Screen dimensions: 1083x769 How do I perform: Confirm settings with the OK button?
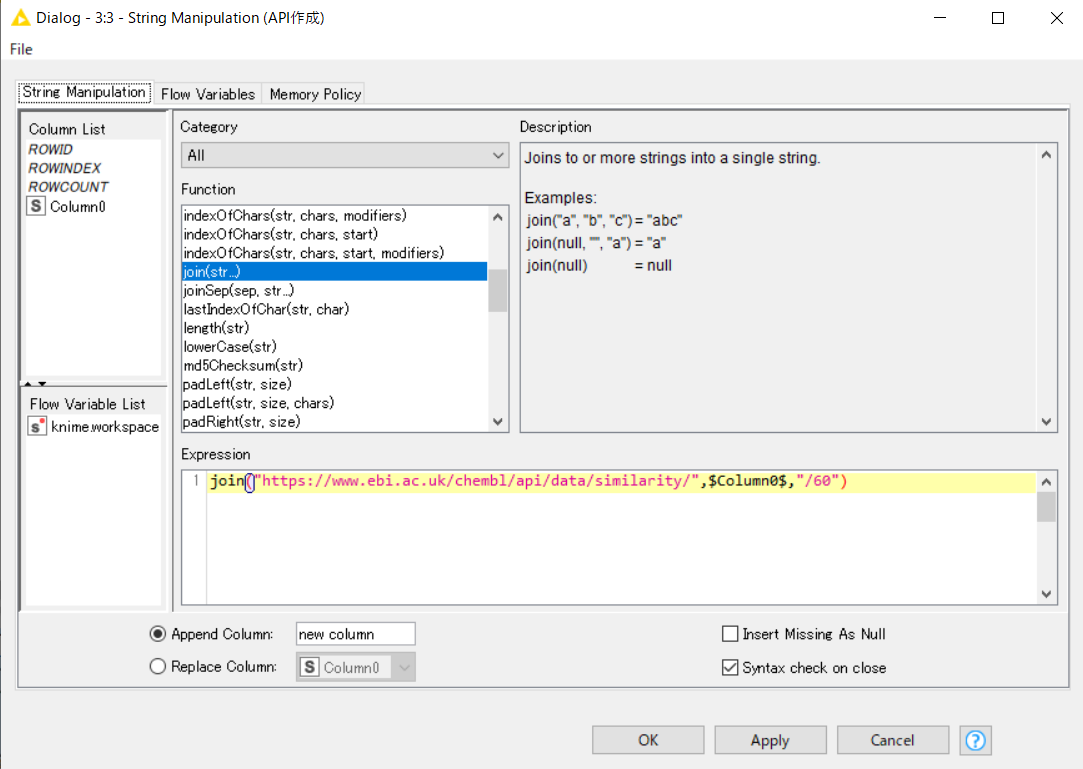point(647,740)
